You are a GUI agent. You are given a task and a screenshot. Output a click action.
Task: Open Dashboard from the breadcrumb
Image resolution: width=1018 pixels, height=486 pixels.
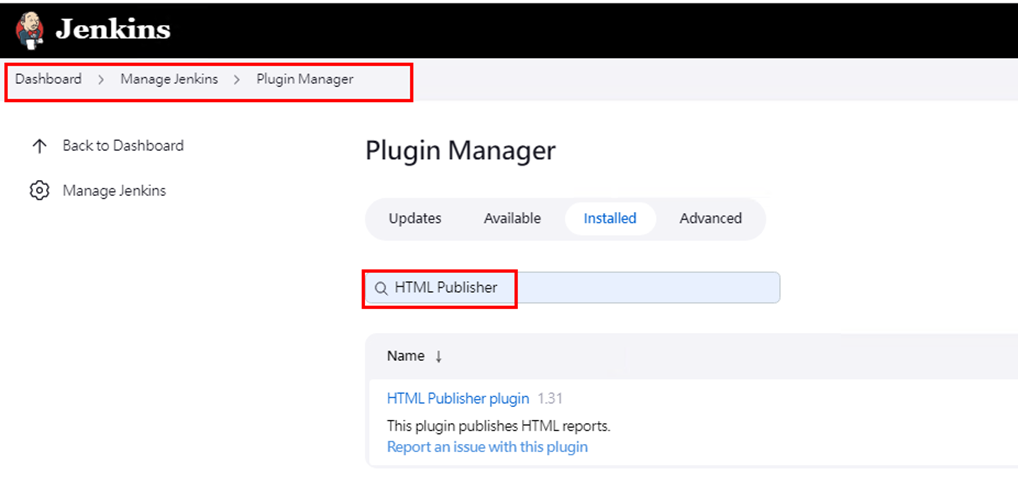point(48,79)
